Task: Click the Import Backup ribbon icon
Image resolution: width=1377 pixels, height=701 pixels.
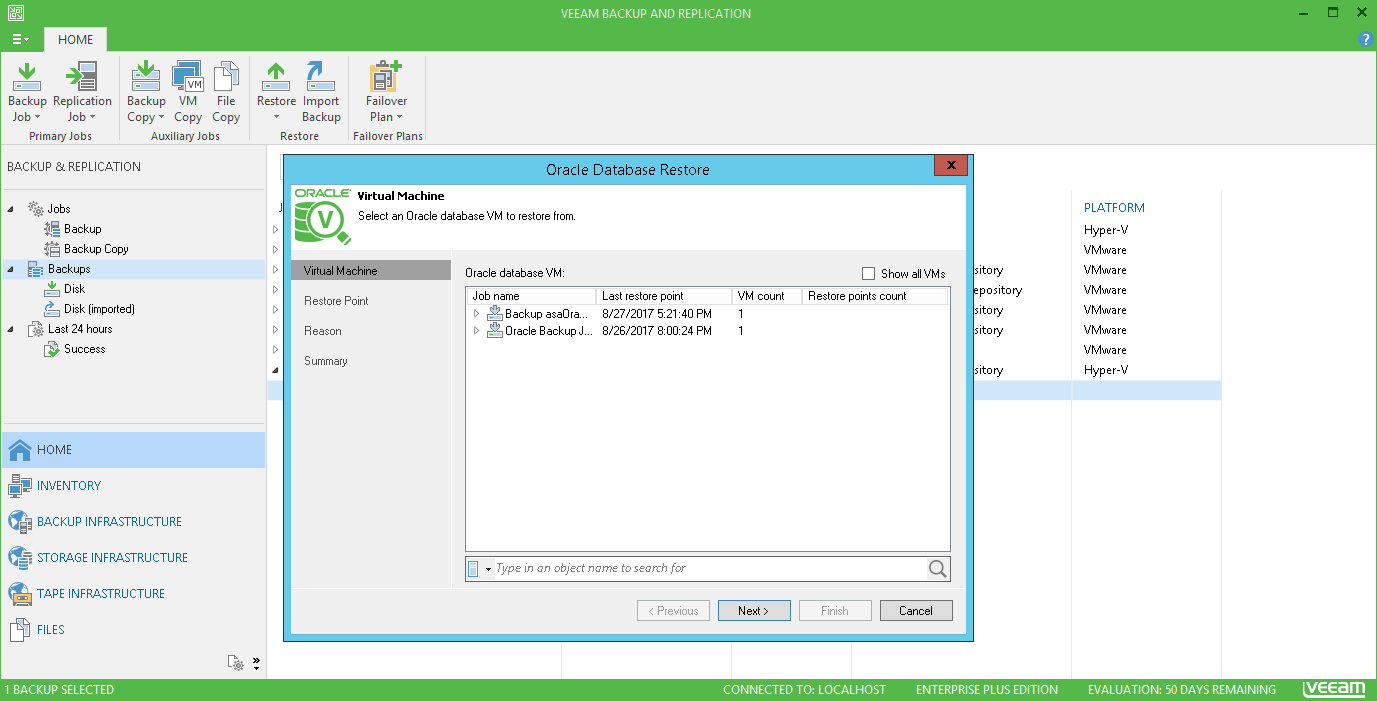Action: pos(321,91)
